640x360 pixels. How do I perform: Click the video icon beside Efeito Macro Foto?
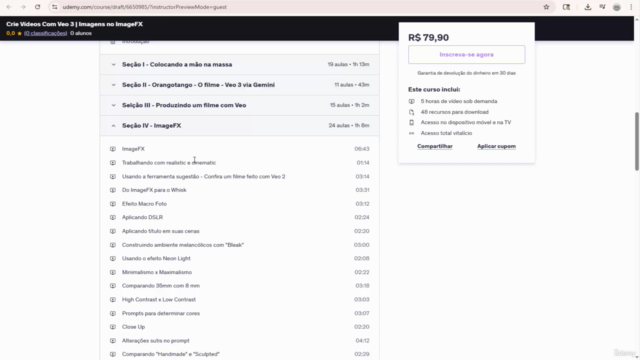coord(113,204)
